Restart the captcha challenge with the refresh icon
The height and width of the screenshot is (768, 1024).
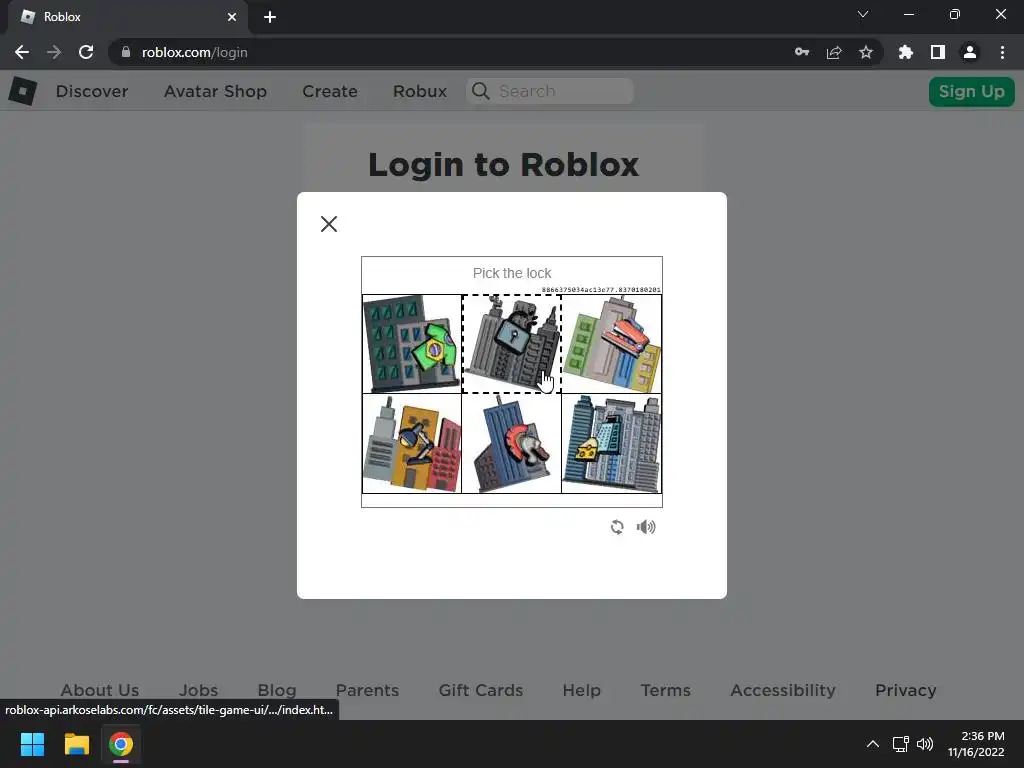[617, 527]
